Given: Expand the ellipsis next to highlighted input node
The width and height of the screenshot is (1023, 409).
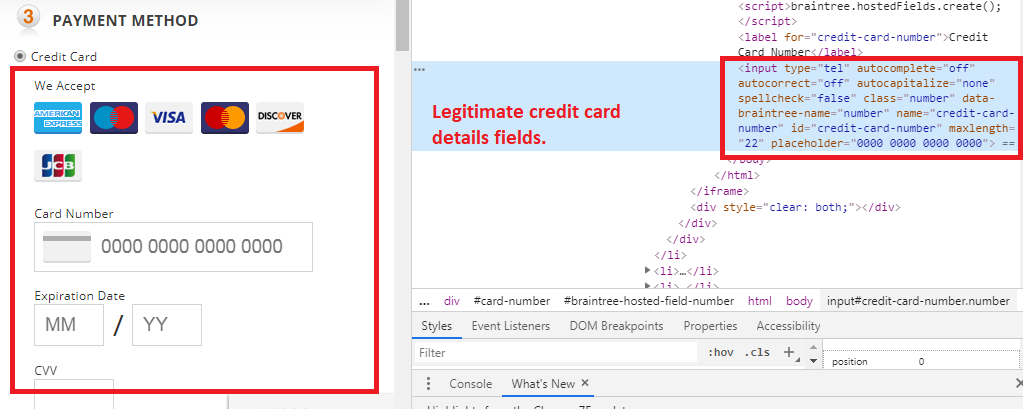Looking at the screenshot, I should tap(420, 69).
